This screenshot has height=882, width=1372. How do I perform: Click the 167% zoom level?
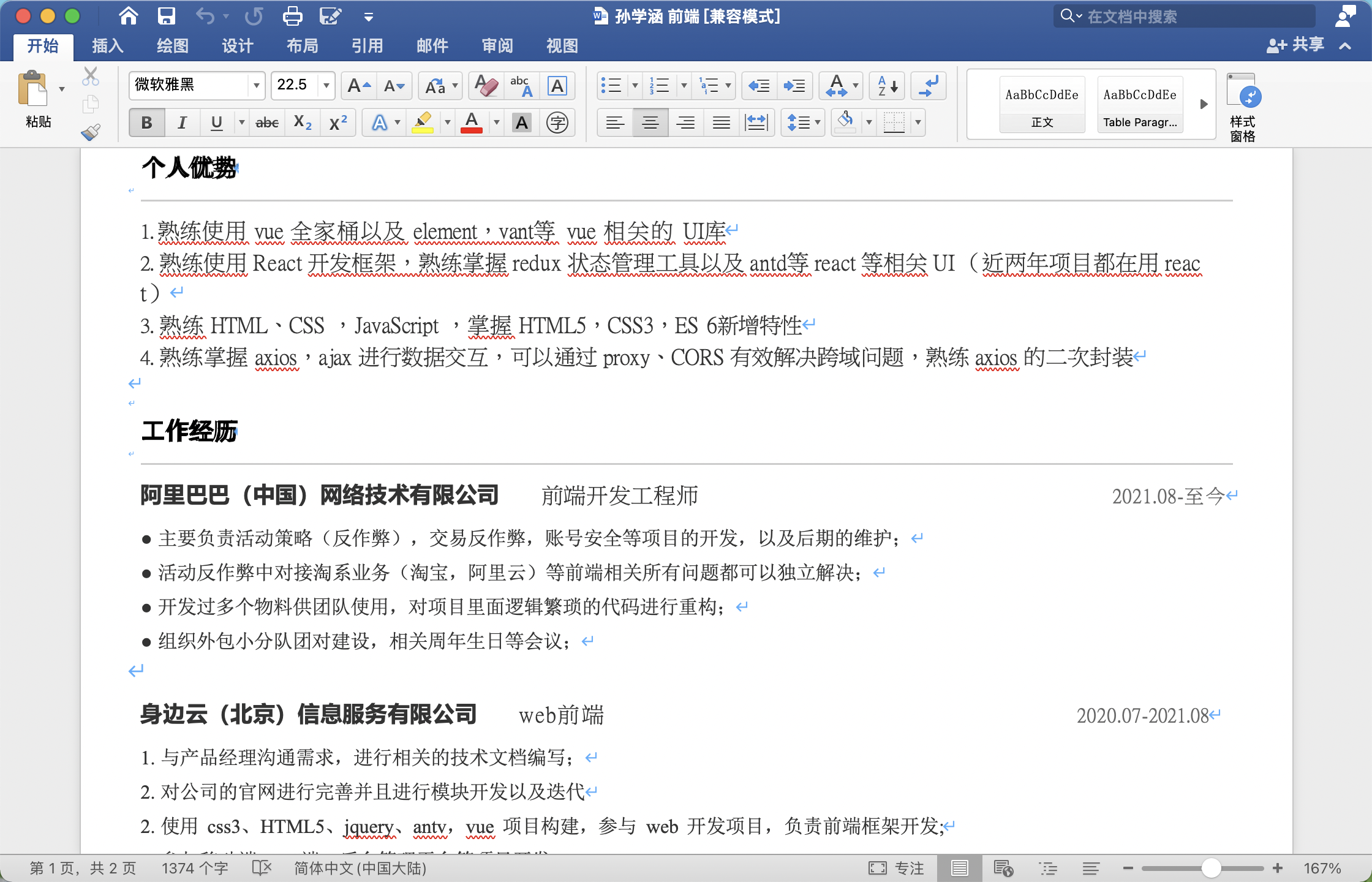coord(1322,868)
